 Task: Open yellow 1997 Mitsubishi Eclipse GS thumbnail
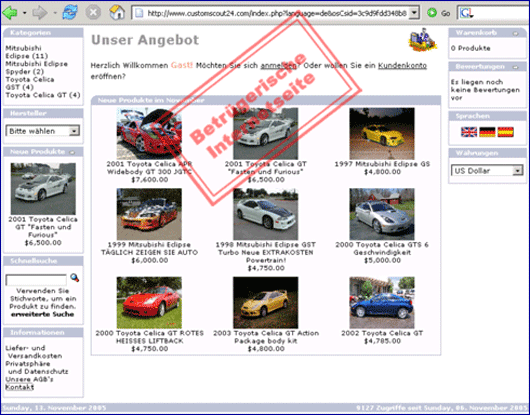pyautogui.click(x=382, y=133)
